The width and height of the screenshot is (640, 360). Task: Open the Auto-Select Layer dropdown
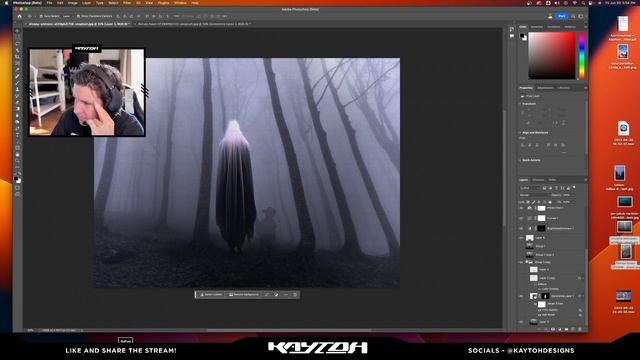pyautogui.click(x=67, y=16)
